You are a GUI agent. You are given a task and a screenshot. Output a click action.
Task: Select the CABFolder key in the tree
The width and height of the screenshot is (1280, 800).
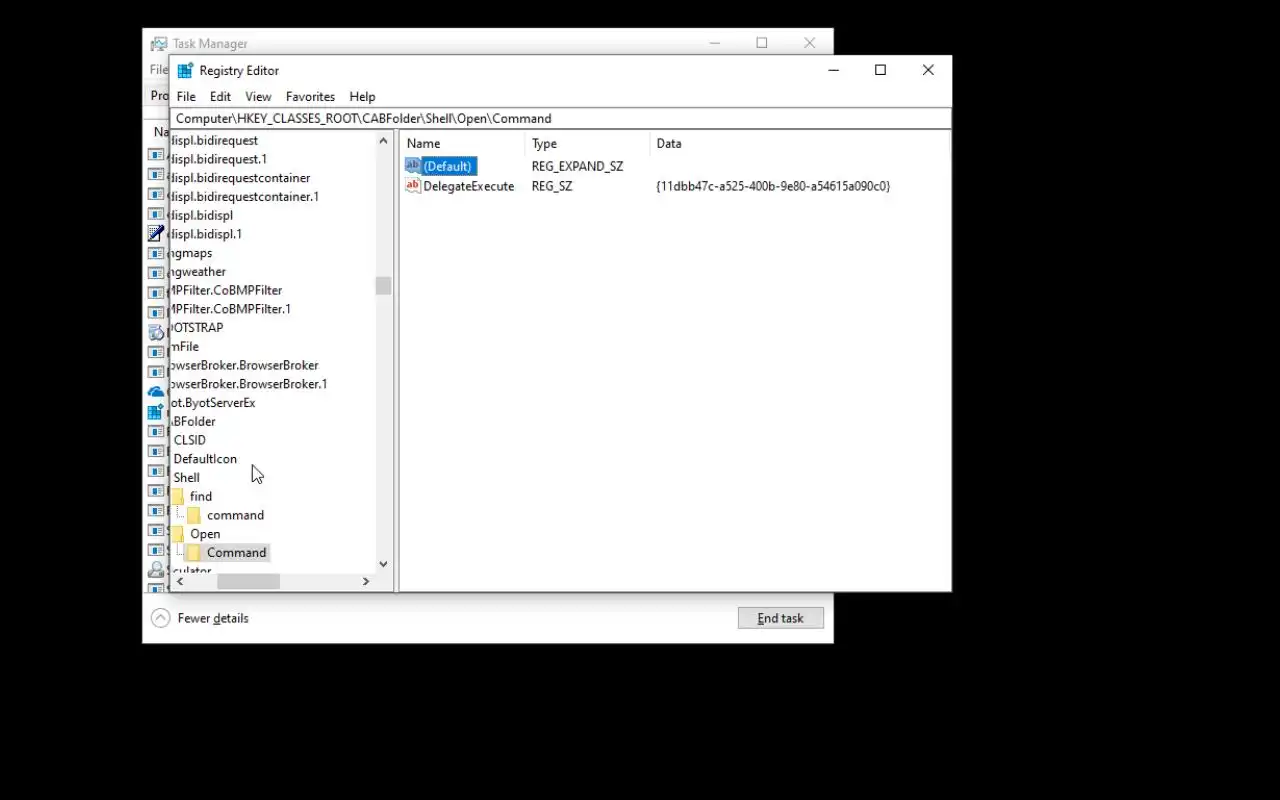point(193,421)
